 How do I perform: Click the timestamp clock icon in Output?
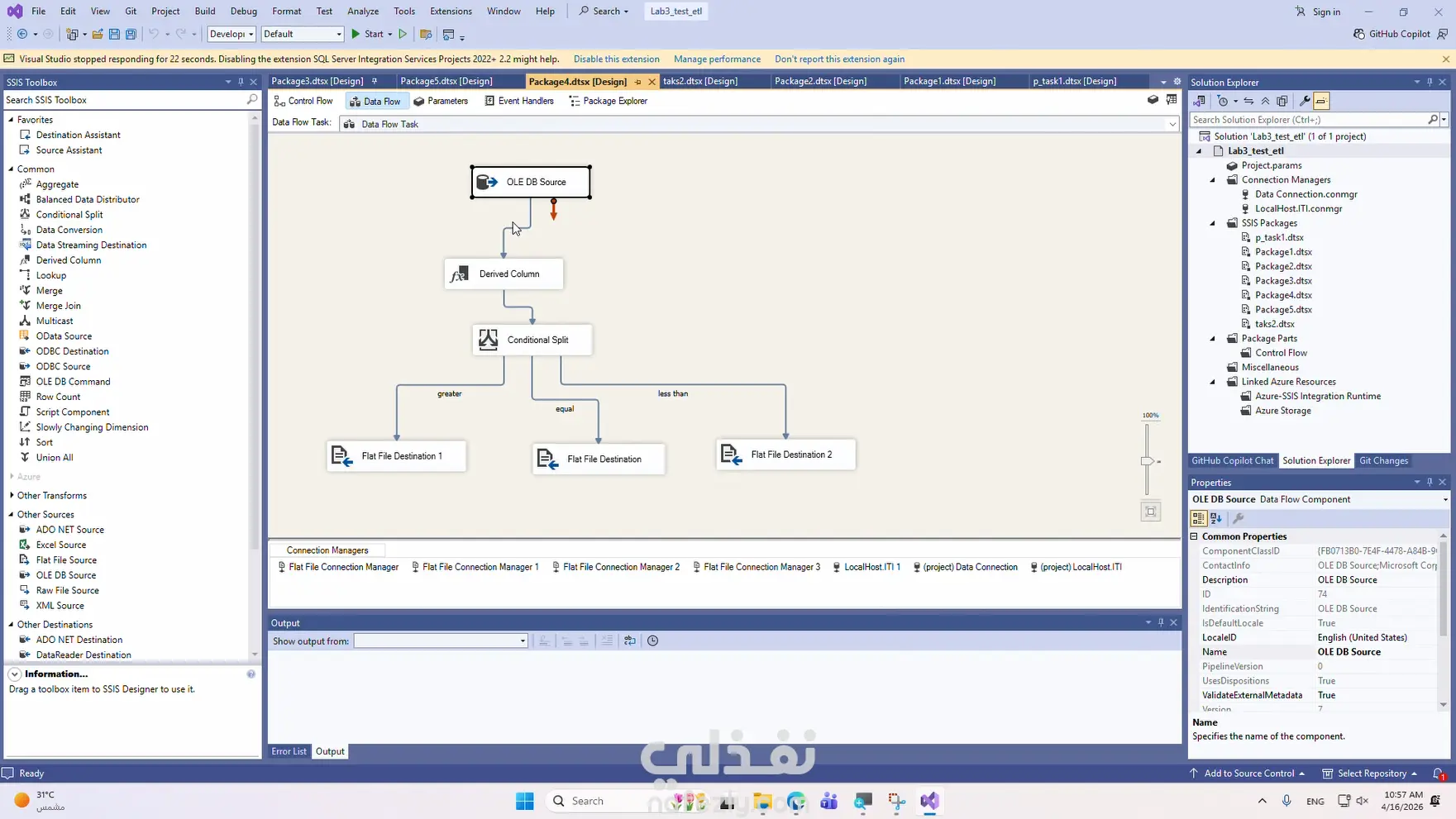tap(652, 640)
